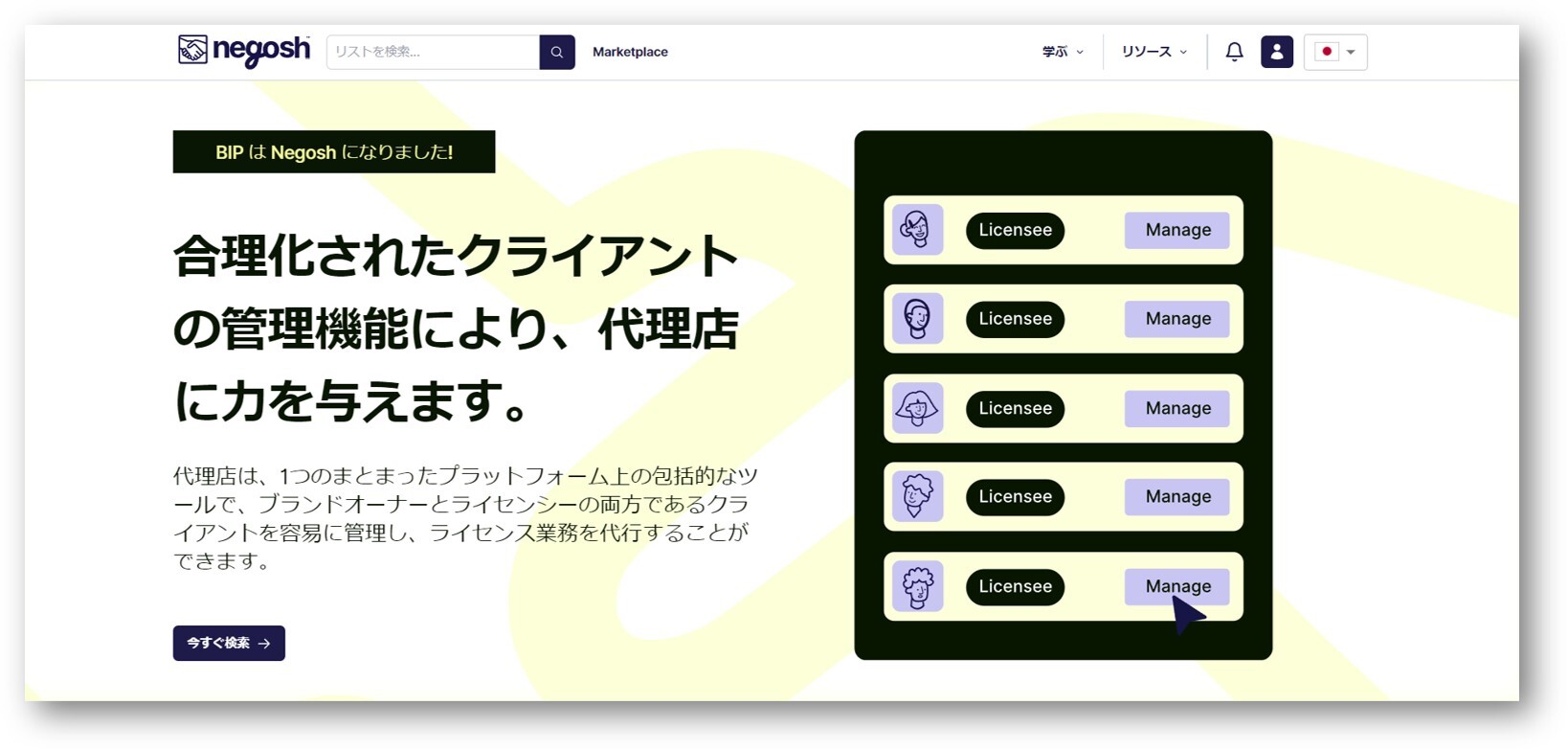Open the Marketplace menu item

[x=630, y=52]
